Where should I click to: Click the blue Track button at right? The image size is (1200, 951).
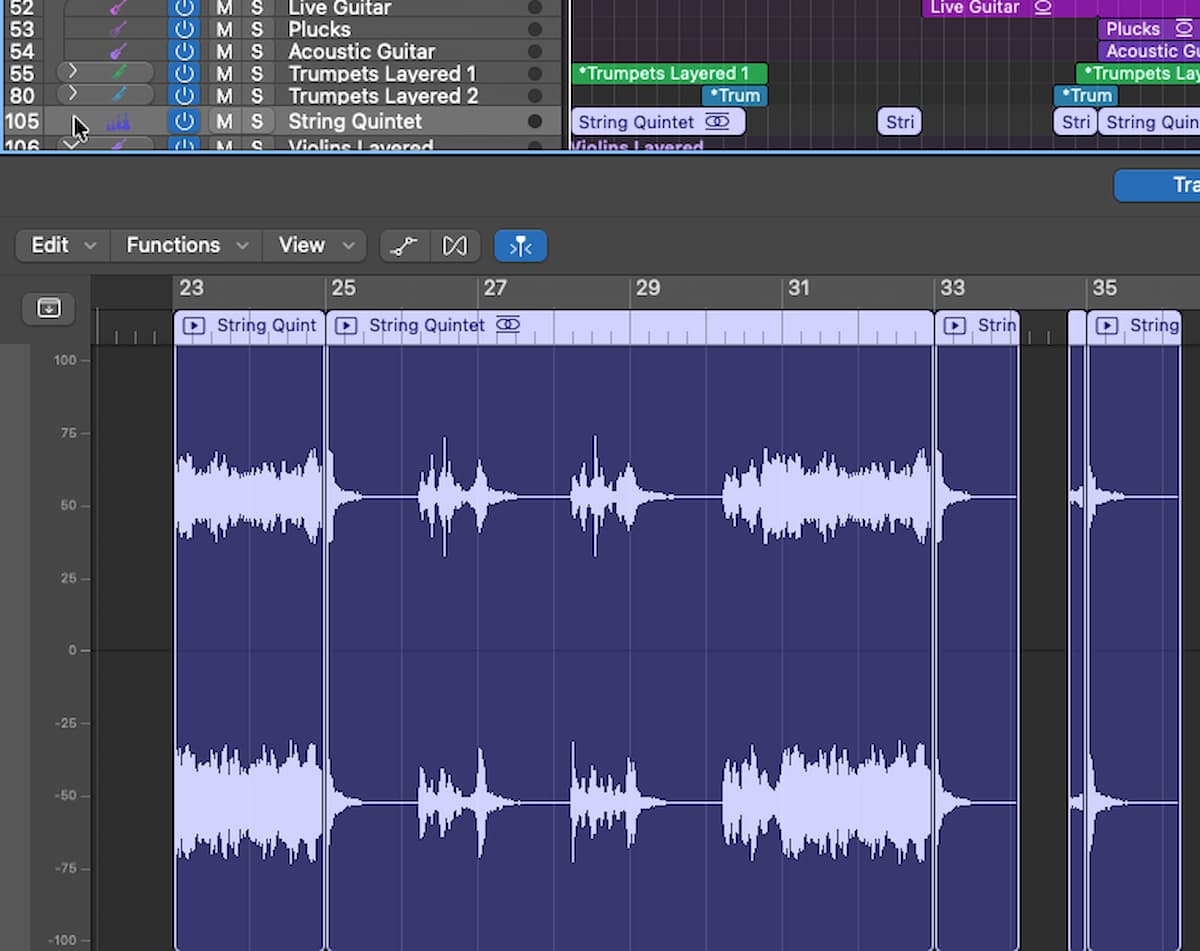pyautogui.click(x=1158, y=185)
